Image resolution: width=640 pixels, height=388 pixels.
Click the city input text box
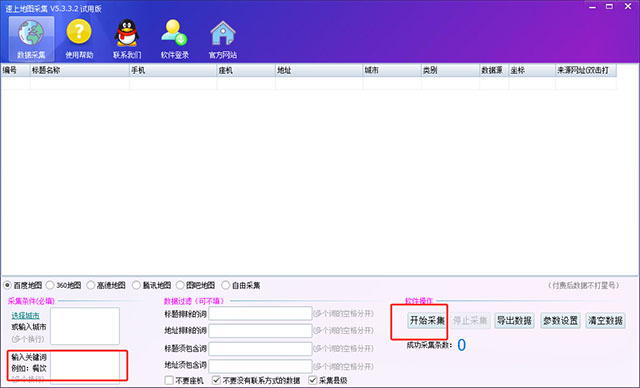coord(85,326)
